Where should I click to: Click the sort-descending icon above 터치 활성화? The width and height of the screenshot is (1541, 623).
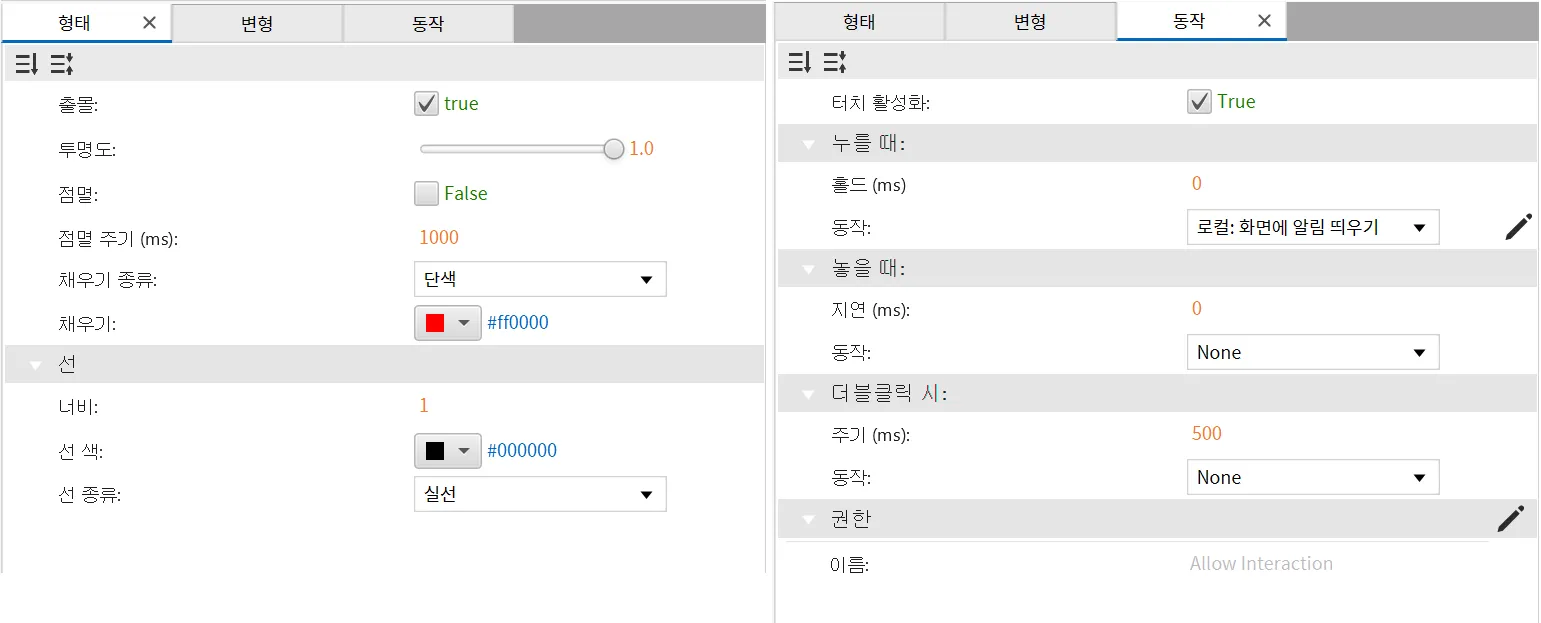pos(799,63)
